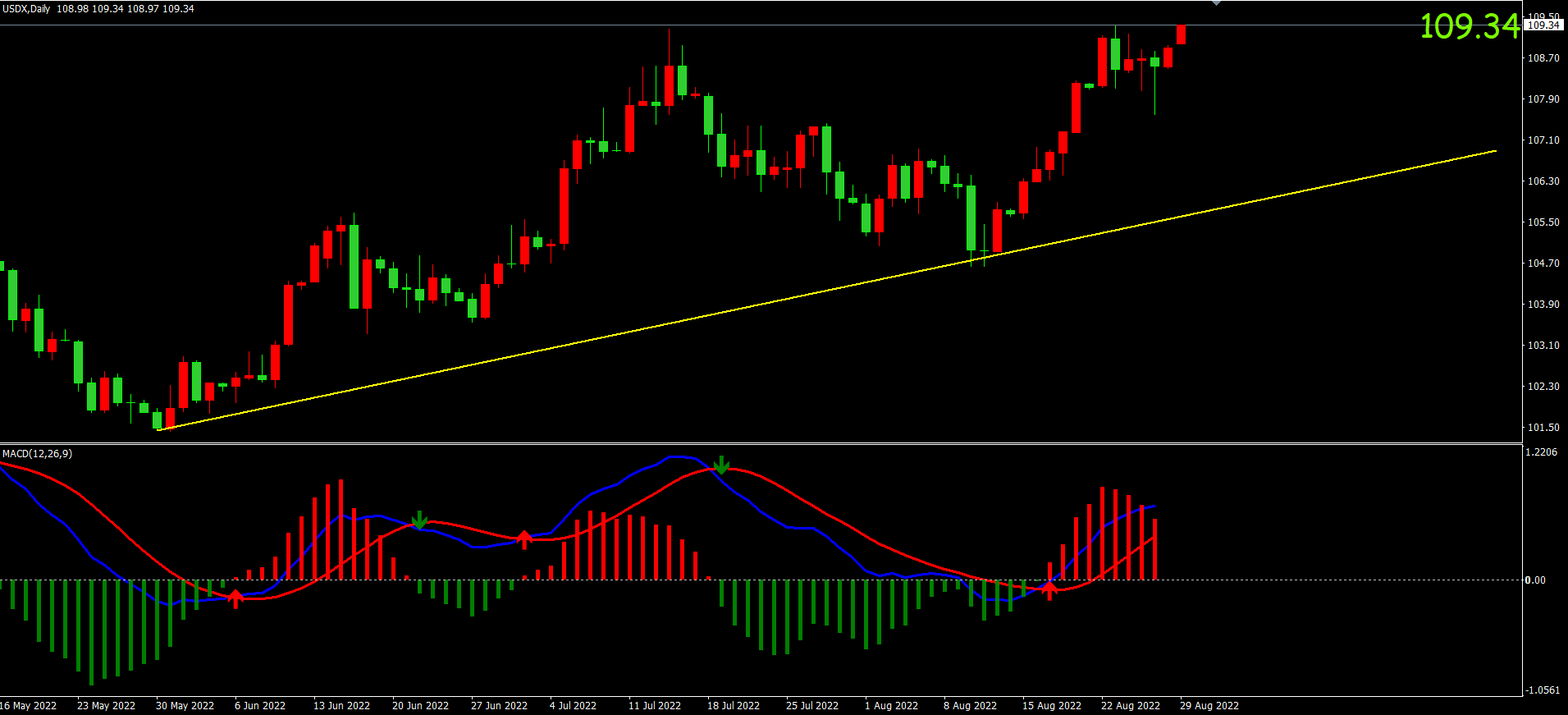Click green down arrow at the MACD peak
1568x715 pixels.
point(721,465)
